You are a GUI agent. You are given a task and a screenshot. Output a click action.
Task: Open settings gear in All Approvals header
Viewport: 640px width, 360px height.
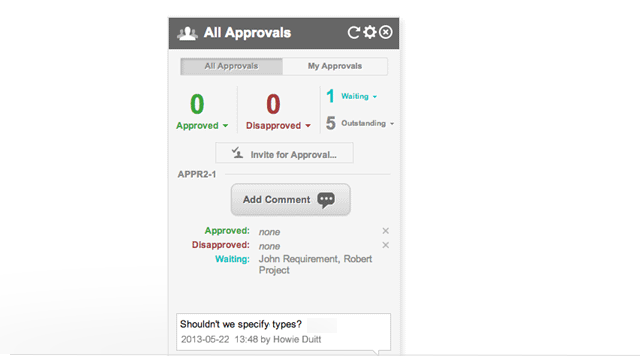370,32
